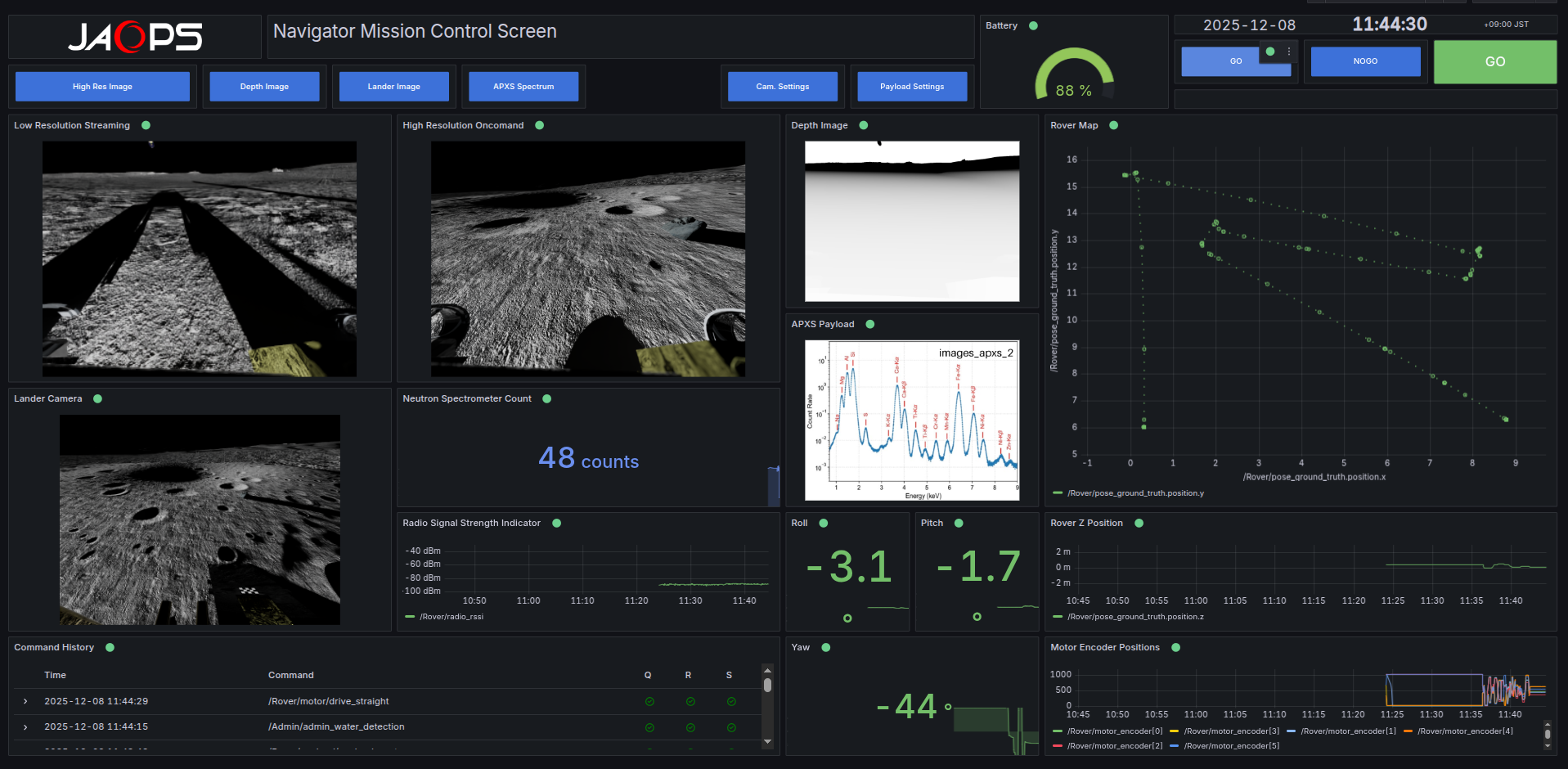Viewport: 1568px width, 769px height.
Task: Click the Motor Encoder Positions status dot
Action: 1175,647
